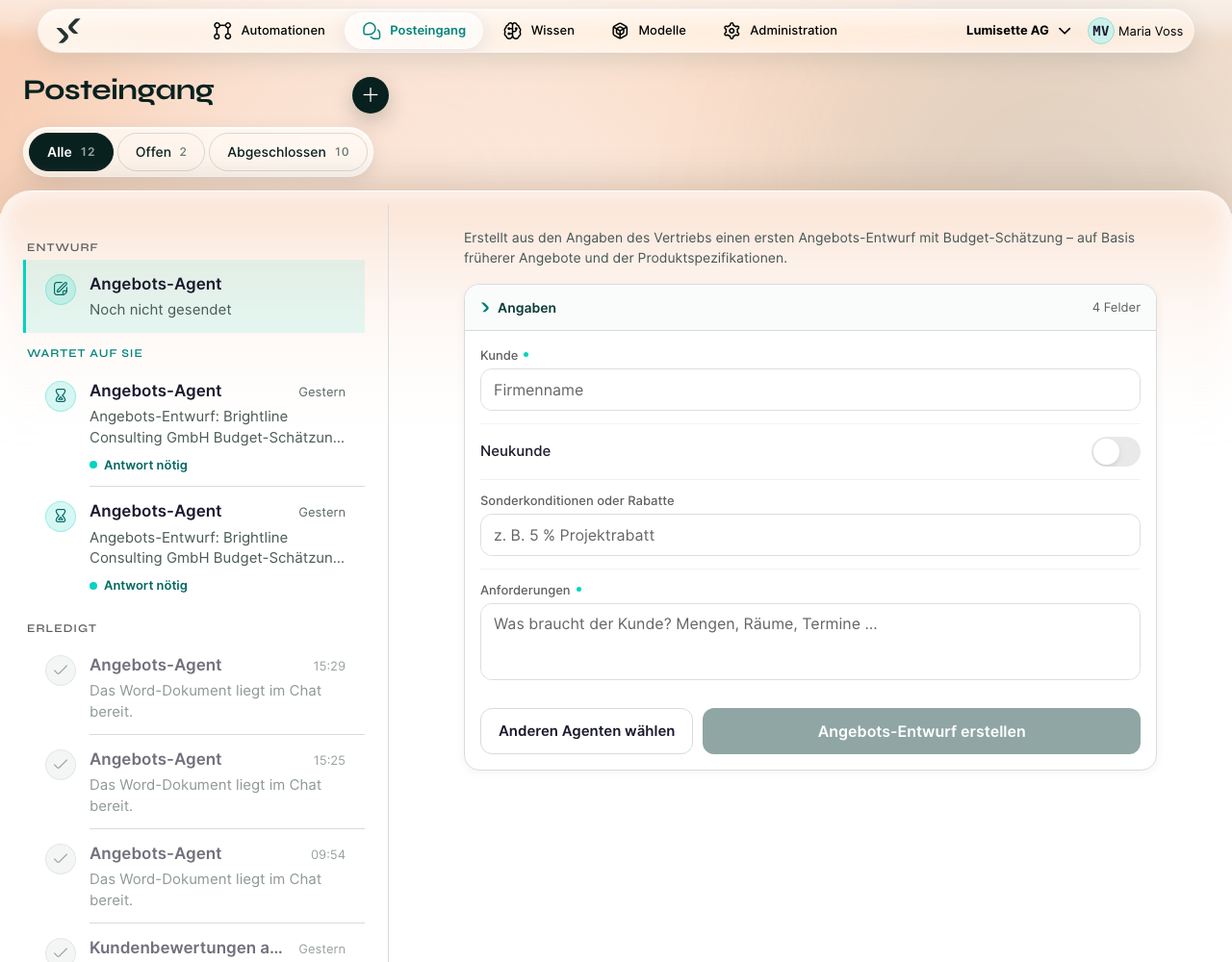
Task: Click the checkmark icon of the 09:54 entry
Action: [61, 858]
